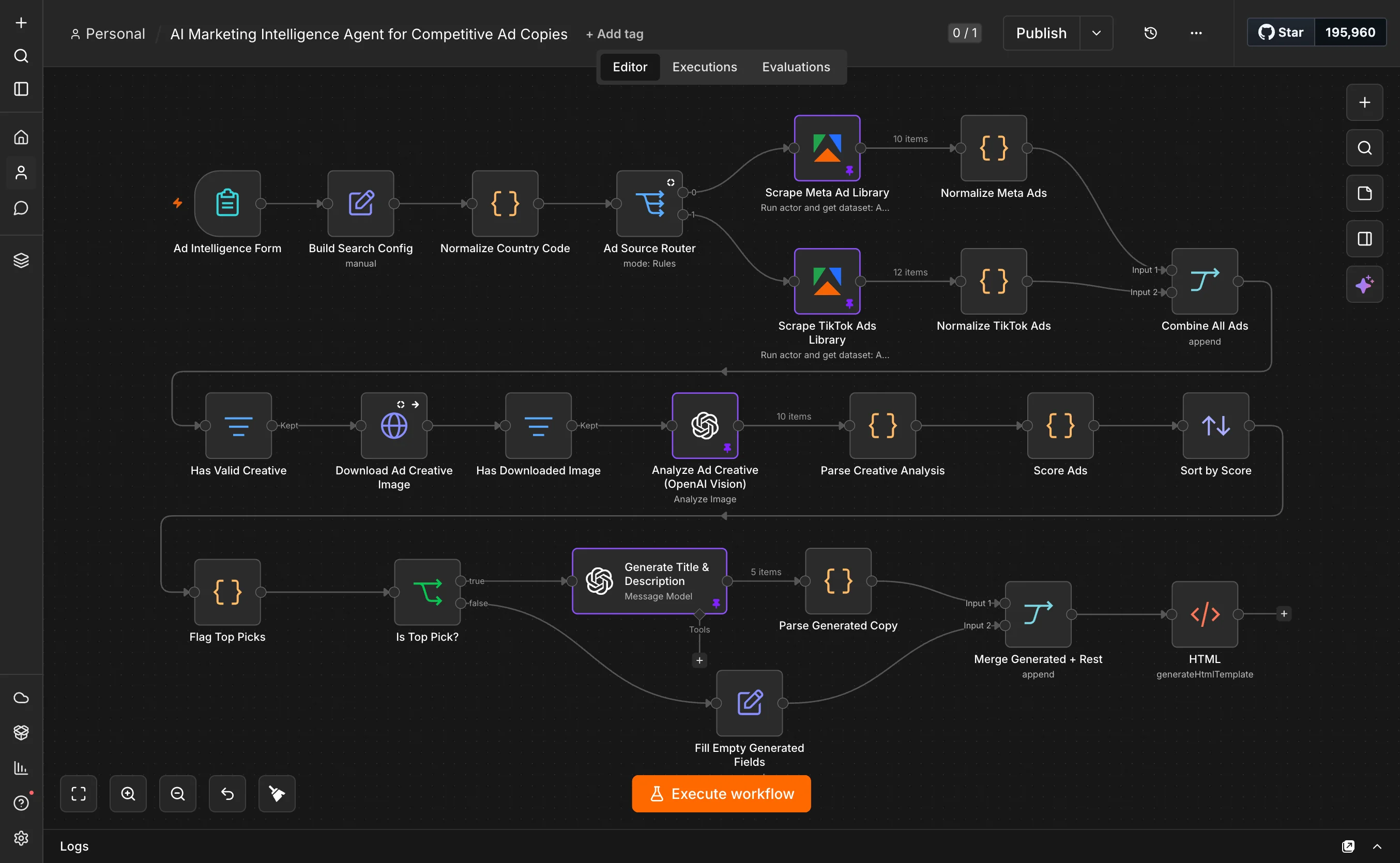Select the Parse Creative Analysis node
The image size is (1400, 863).
(x=882, y=425)
